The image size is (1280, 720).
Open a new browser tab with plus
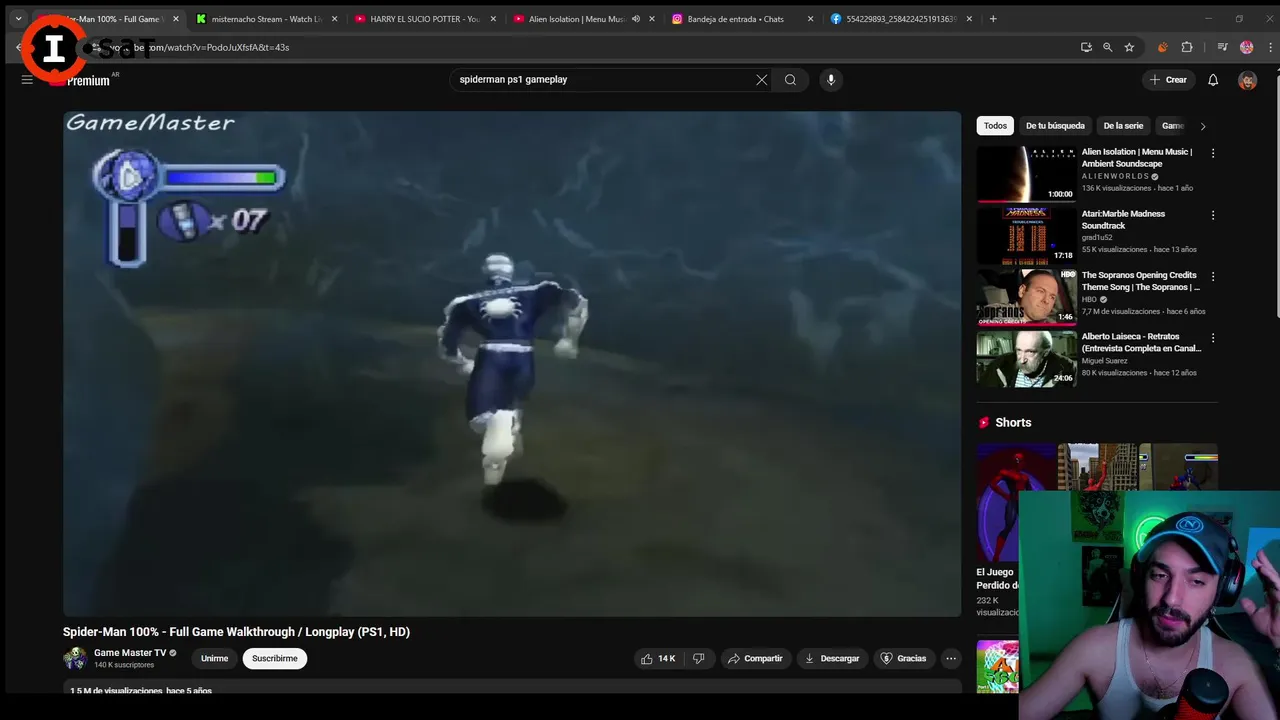click(993, 19)
